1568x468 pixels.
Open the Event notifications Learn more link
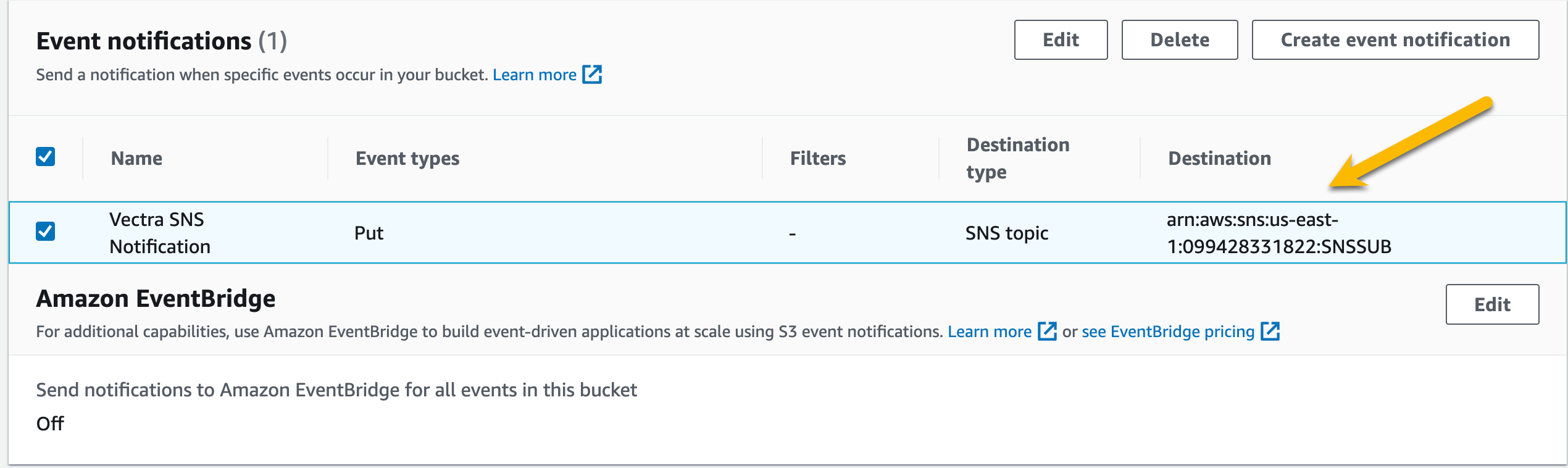coord(534,75)
